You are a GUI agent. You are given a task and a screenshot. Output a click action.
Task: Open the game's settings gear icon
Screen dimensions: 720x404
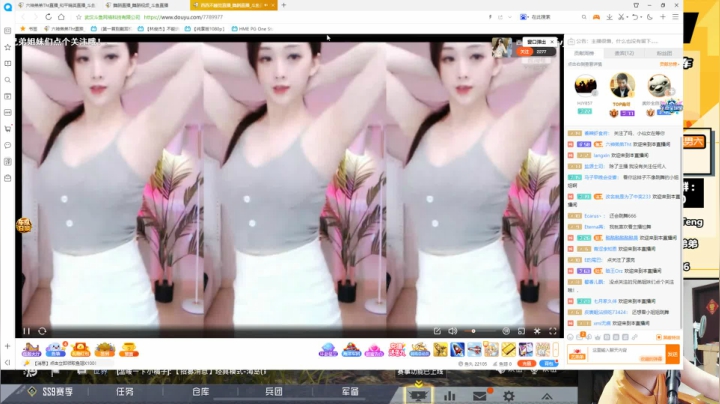tap(509, 396)
